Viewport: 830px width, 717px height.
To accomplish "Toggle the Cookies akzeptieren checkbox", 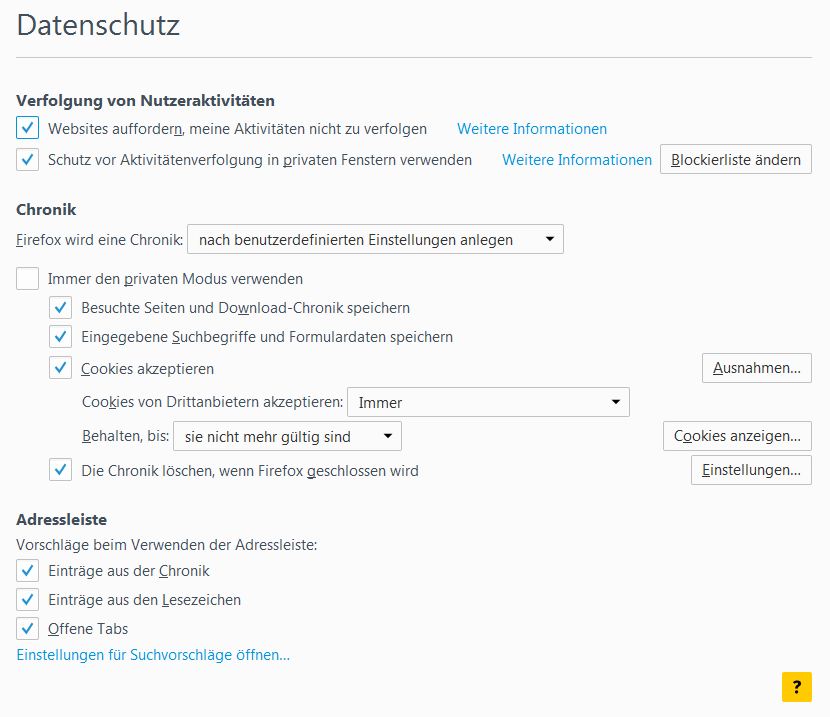I will [61, 369].
